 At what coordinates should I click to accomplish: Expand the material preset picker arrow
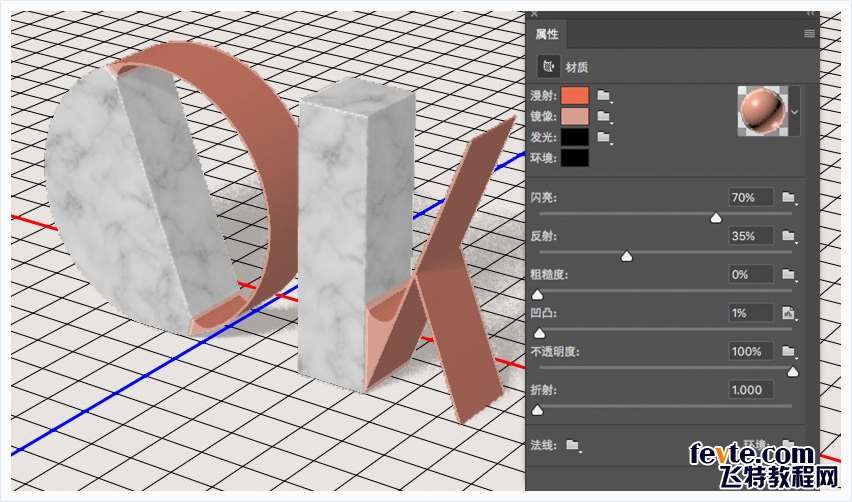(794, 111)
